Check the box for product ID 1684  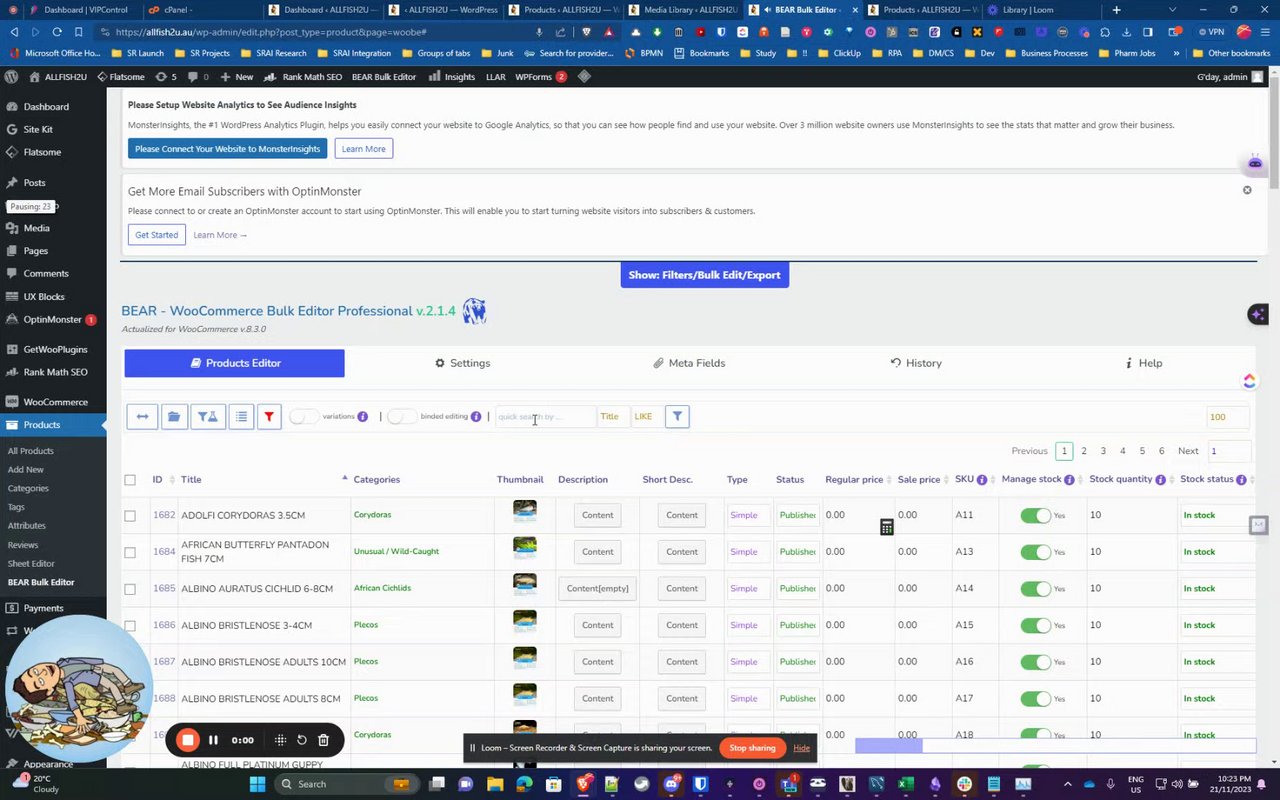(x=130, y=552)
